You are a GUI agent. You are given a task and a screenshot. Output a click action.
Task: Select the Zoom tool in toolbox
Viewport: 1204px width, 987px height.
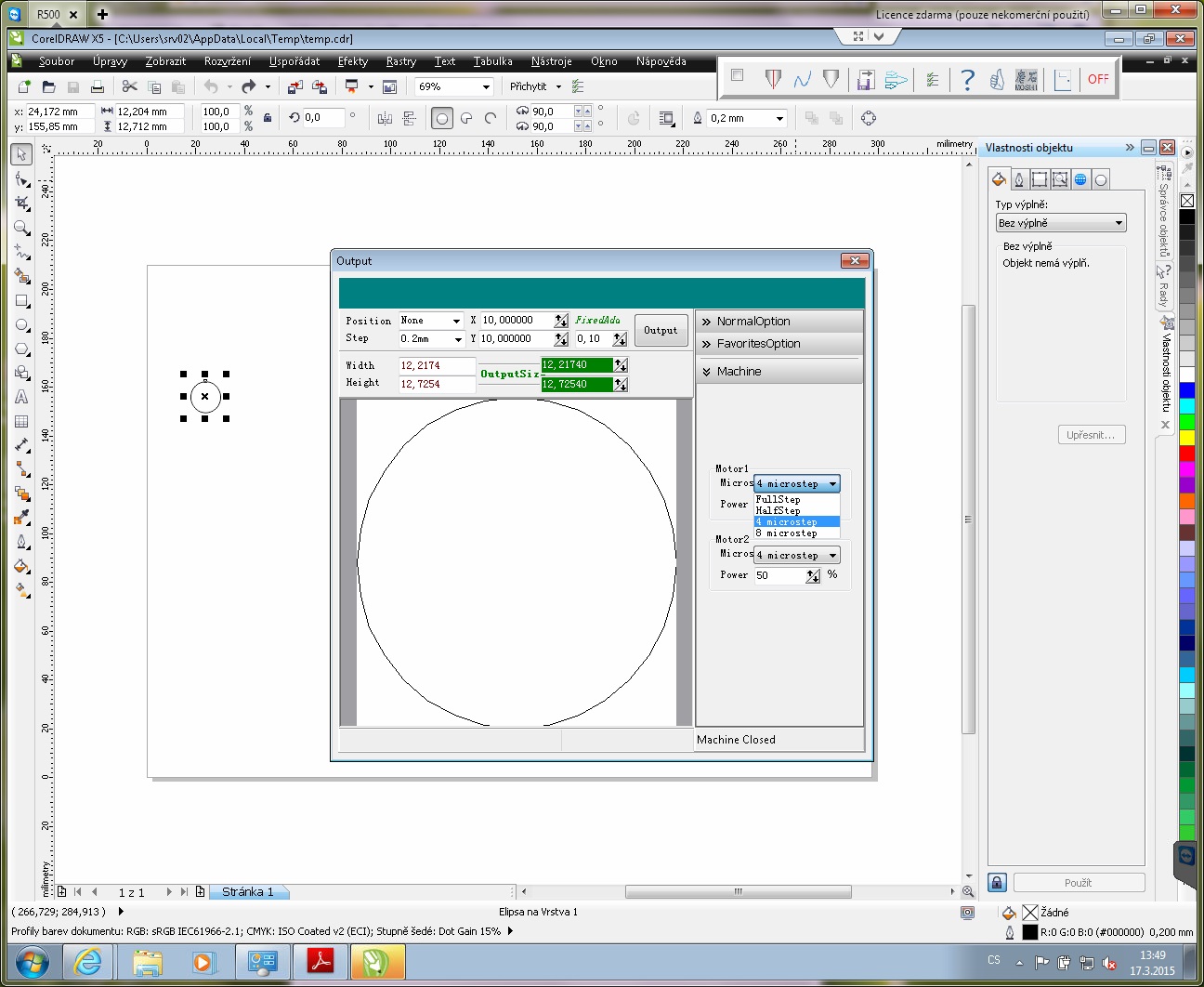tap(21, 227)
